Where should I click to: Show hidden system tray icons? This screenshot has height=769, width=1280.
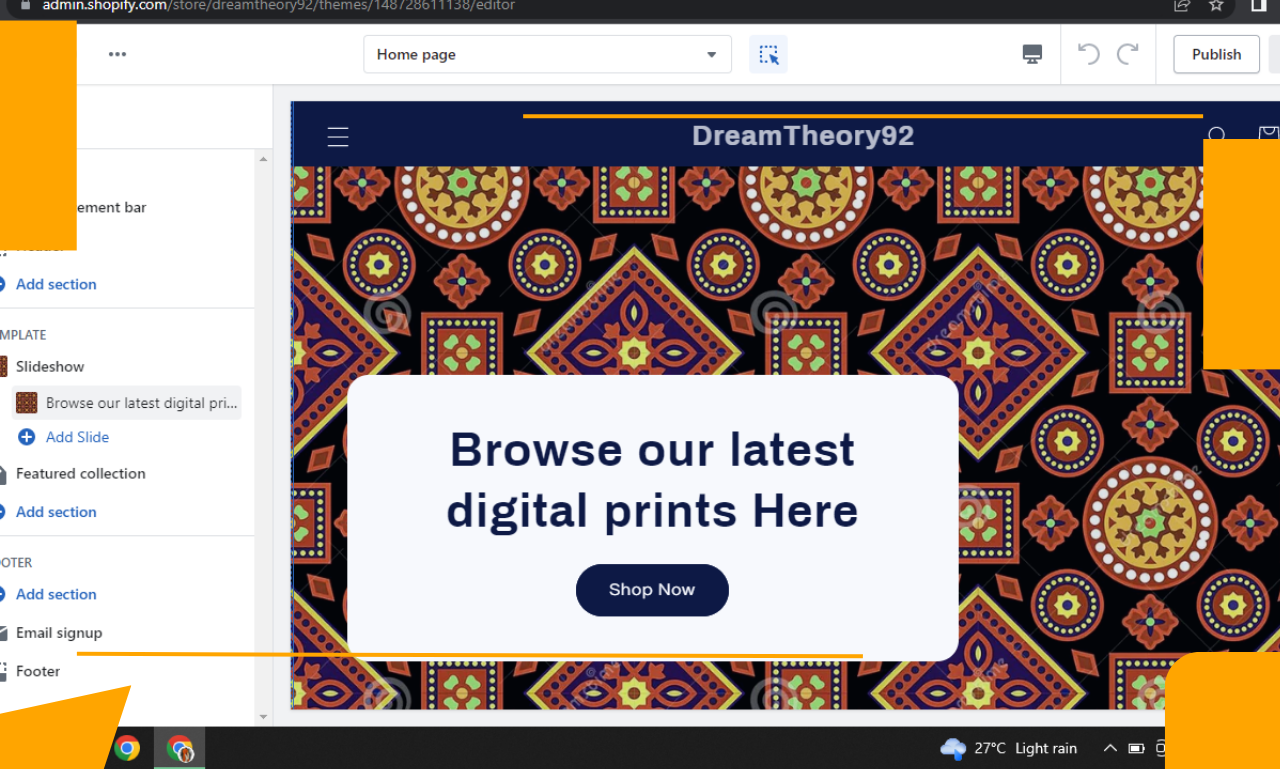[x=1110, y=748]
